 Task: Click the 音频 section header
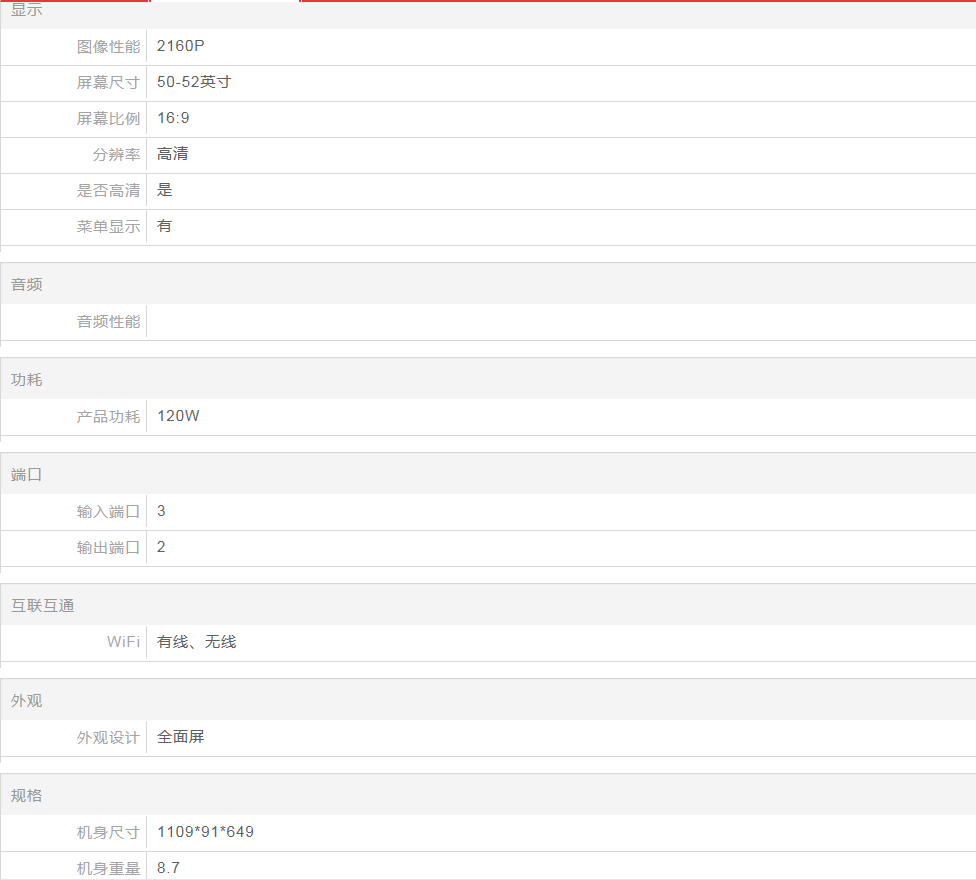[27, 285]
